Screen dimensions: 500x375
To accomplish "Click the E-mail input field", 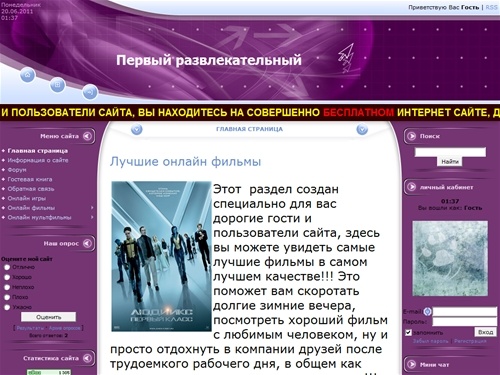I will point(464,312).
